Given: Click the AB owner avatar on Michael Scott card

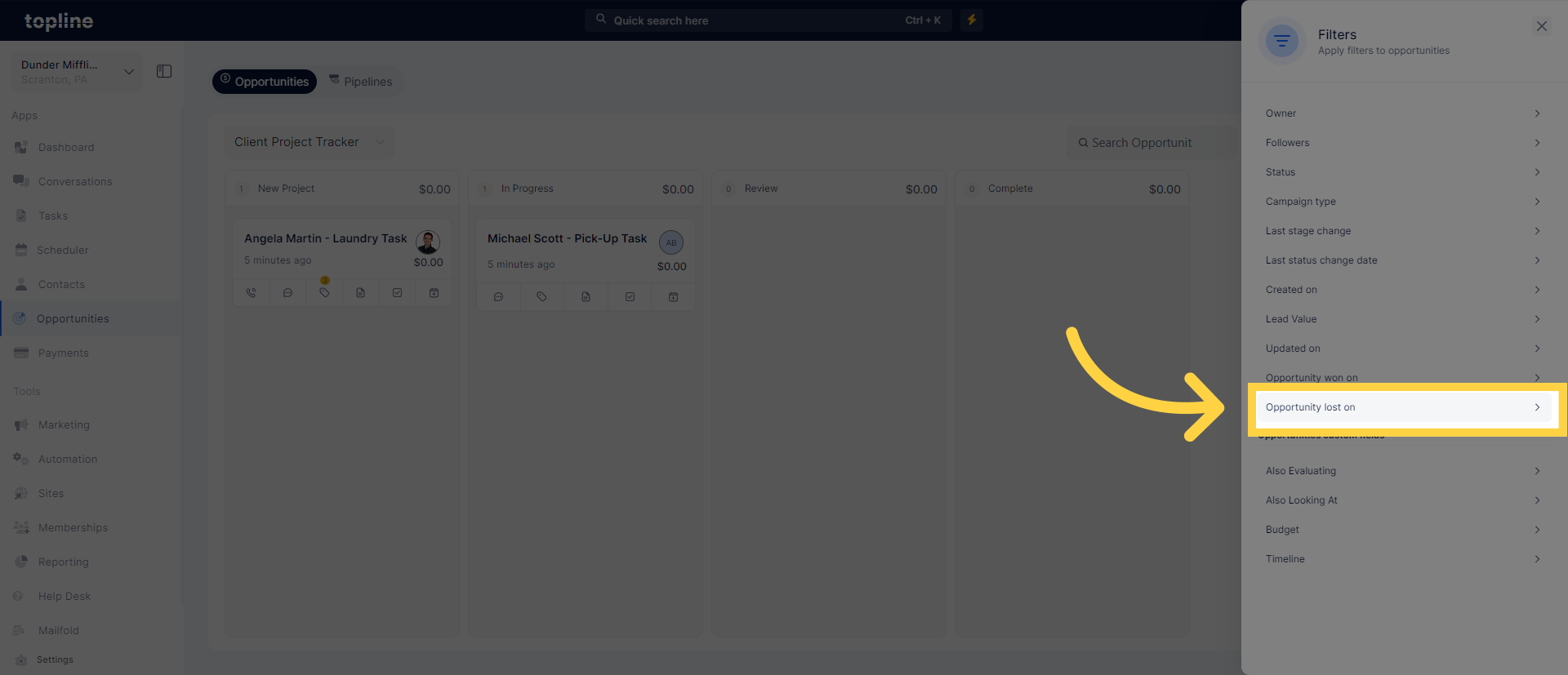Looking at the screenshot, I should (671, 242).
